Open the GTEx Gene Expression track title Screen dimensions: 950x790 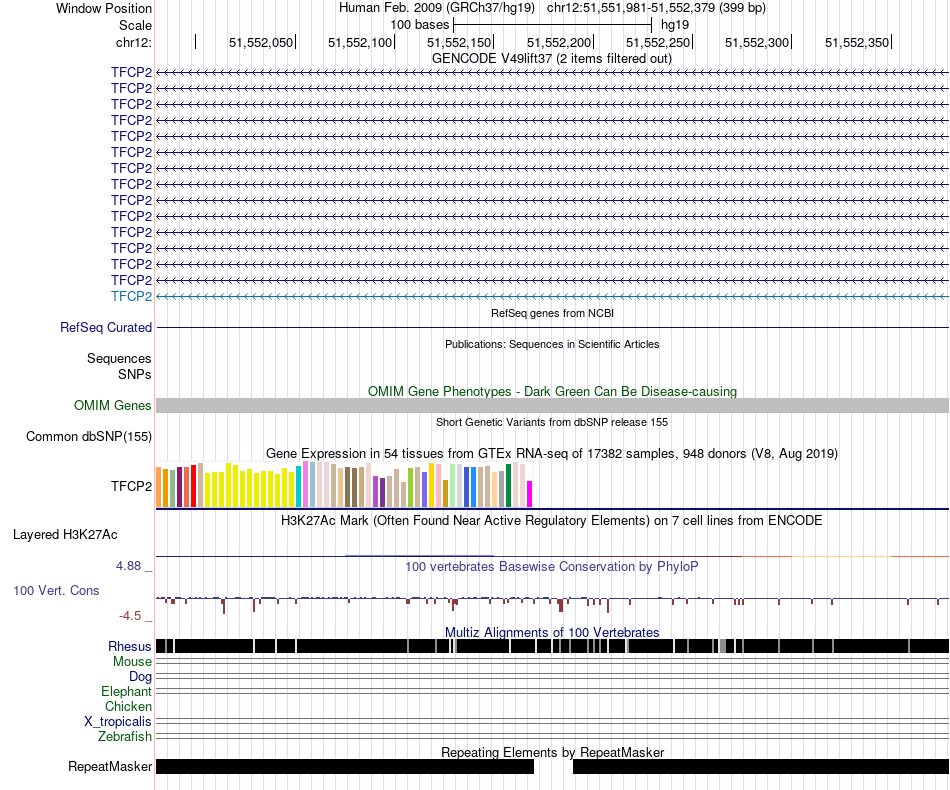(552, 454)
